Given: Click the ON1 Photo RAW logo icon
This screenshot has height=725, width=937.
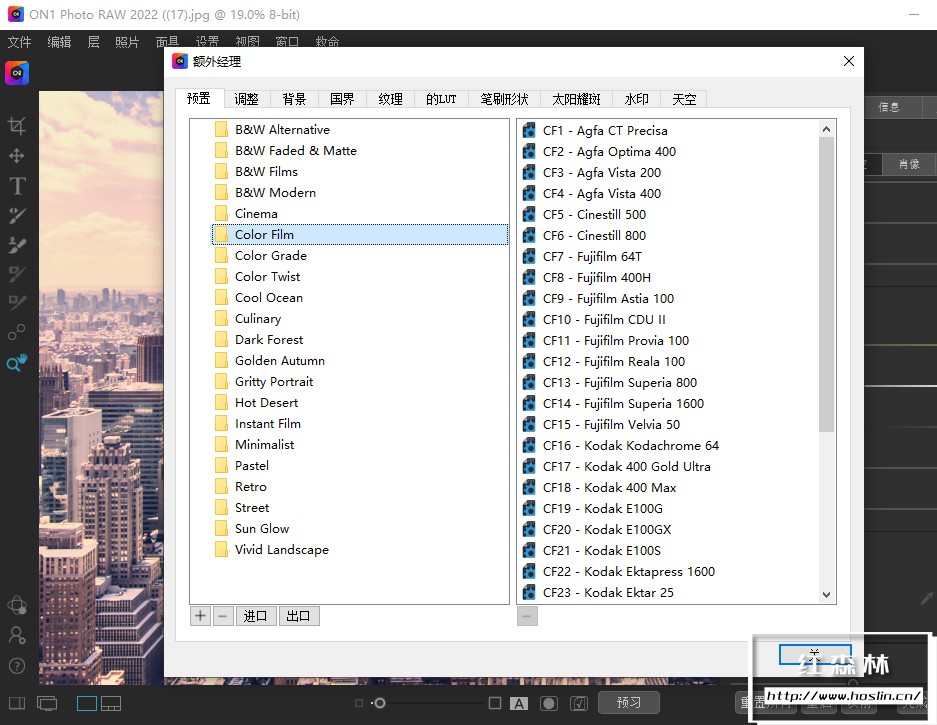Looking at the screenshot, I should click(17, 73).
